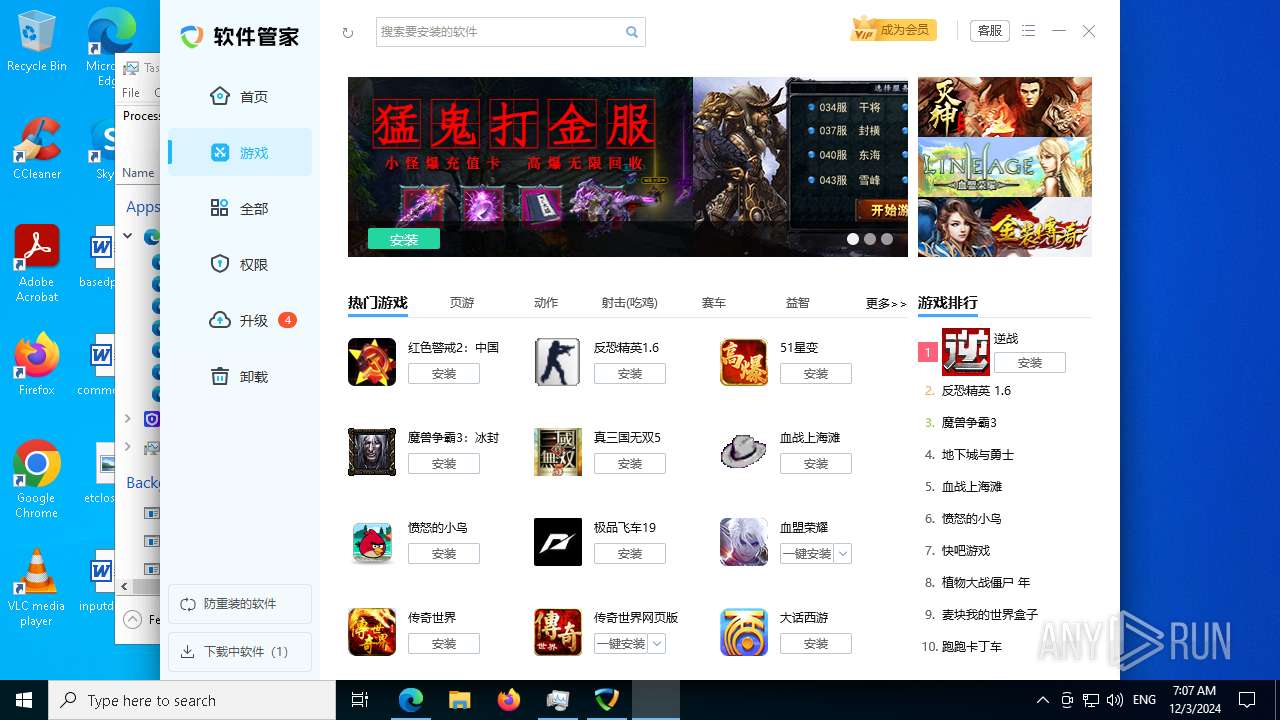Click the magnifier search icon
Image resolution: width=1280 pixels, height=720 pixels.
coord(632,32)
